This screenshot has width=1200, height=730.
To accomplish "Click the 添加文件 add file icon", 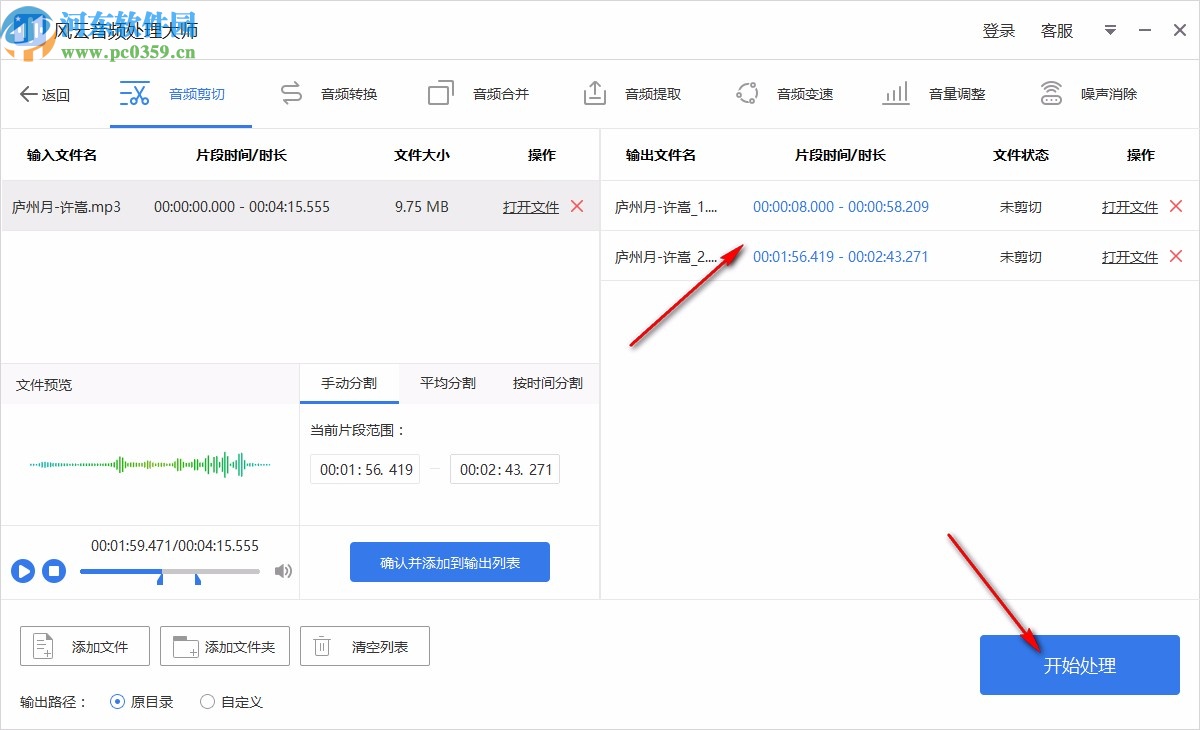I will coord(41,646).
